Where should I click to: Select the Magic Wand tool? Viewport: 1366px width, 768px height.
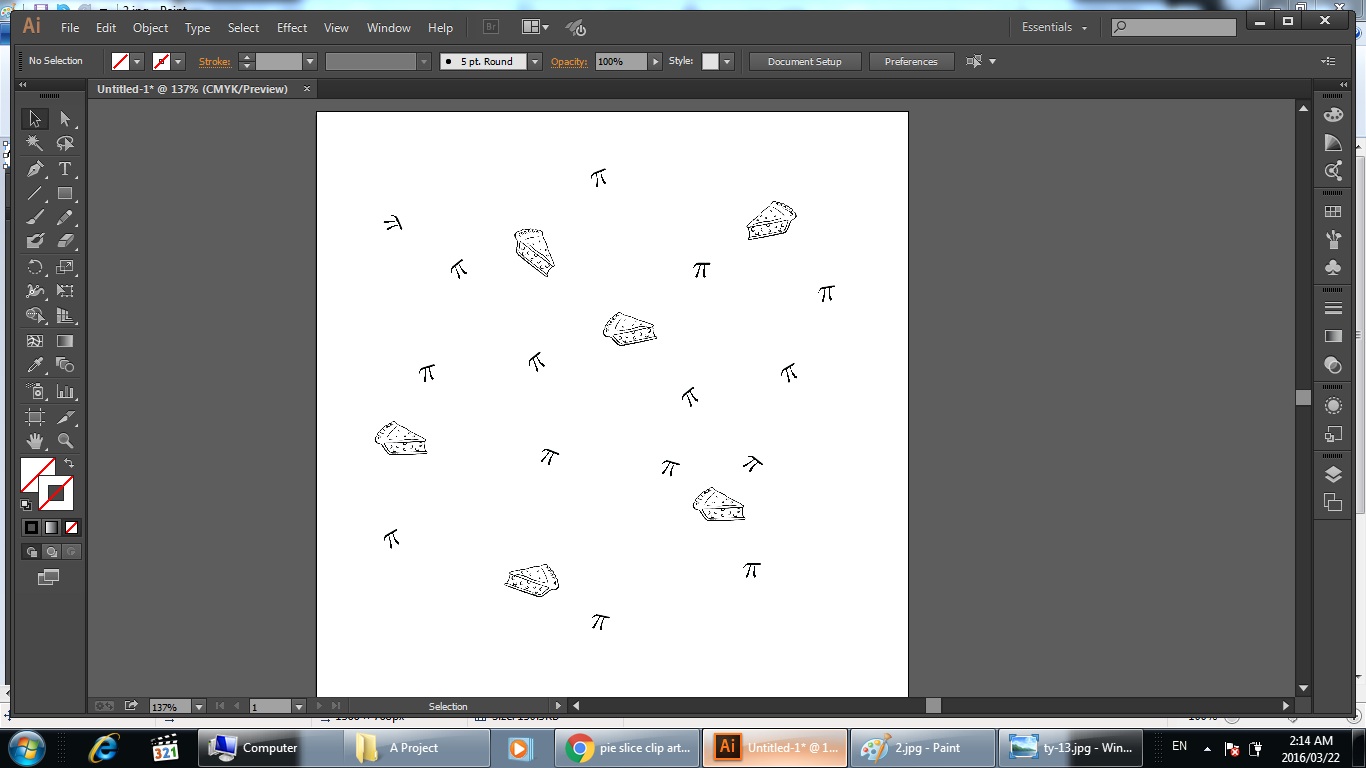click(35, 143)
